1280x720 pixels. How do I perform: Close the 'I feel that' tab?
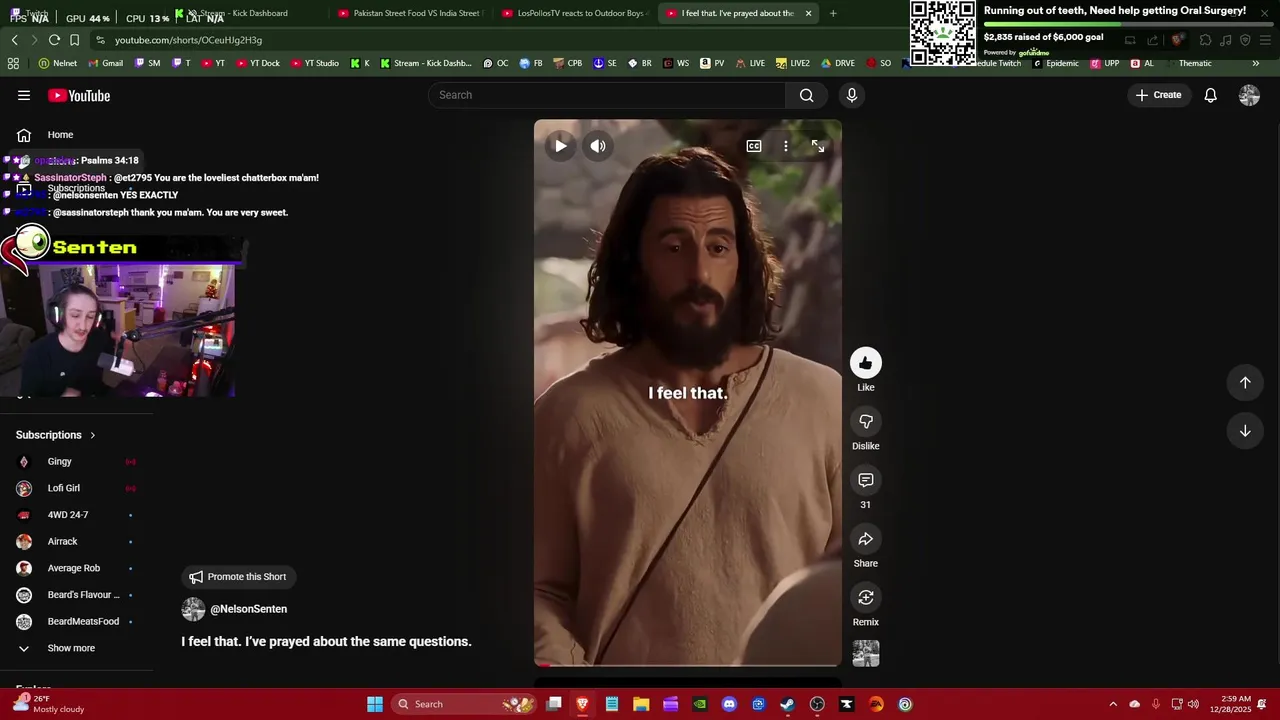click(808, 13)
